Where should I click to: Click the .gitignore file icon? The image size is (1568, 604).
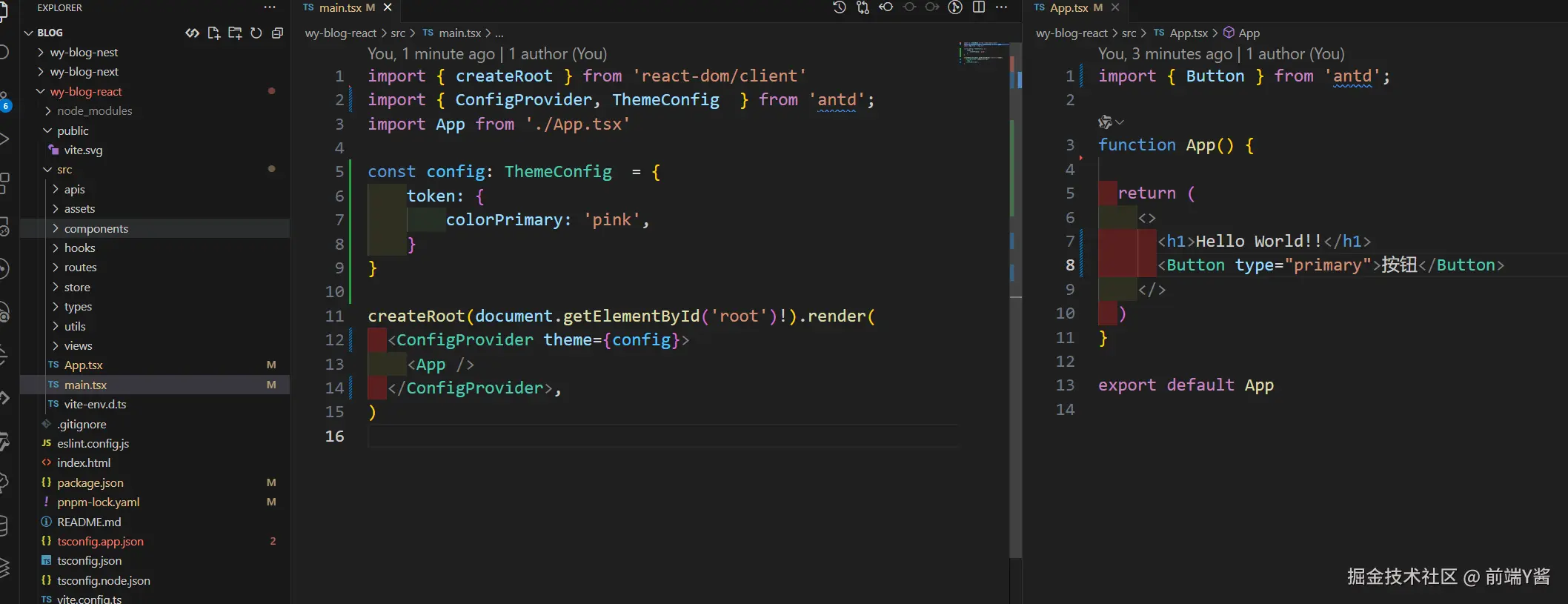[x=46, y=424]
